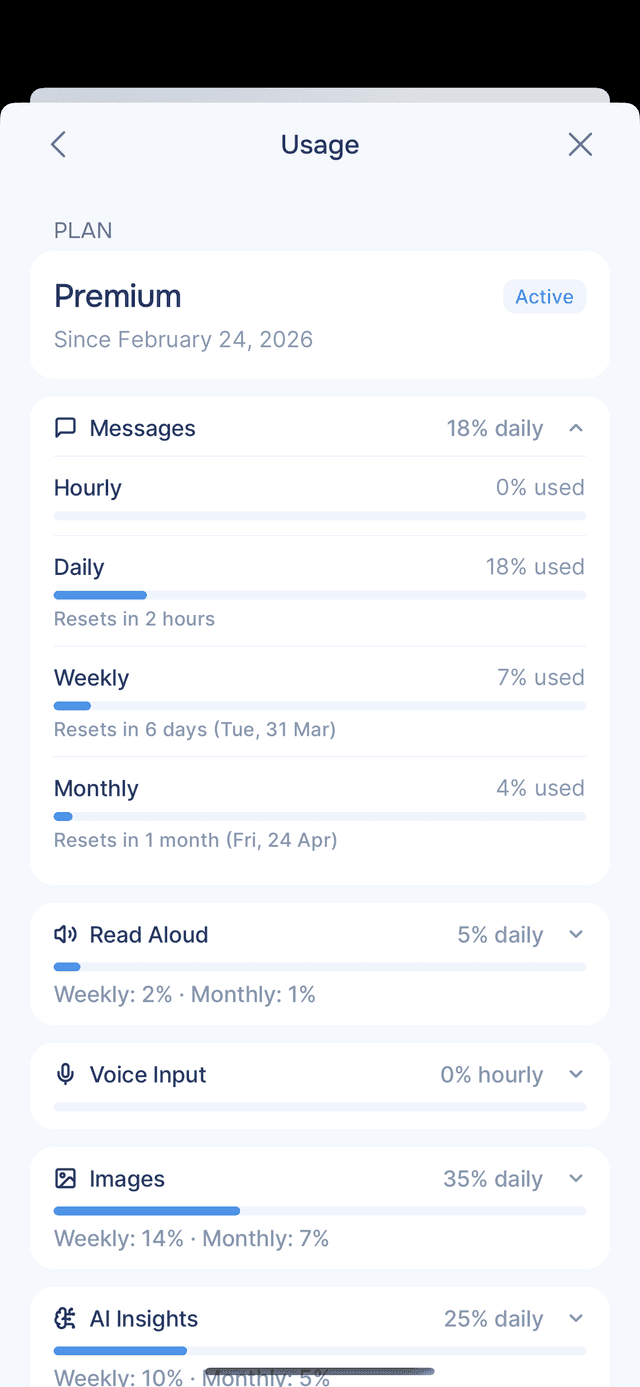Select the Images picture icon
The image size is (640, 1387).
[x=64, y=1178]
